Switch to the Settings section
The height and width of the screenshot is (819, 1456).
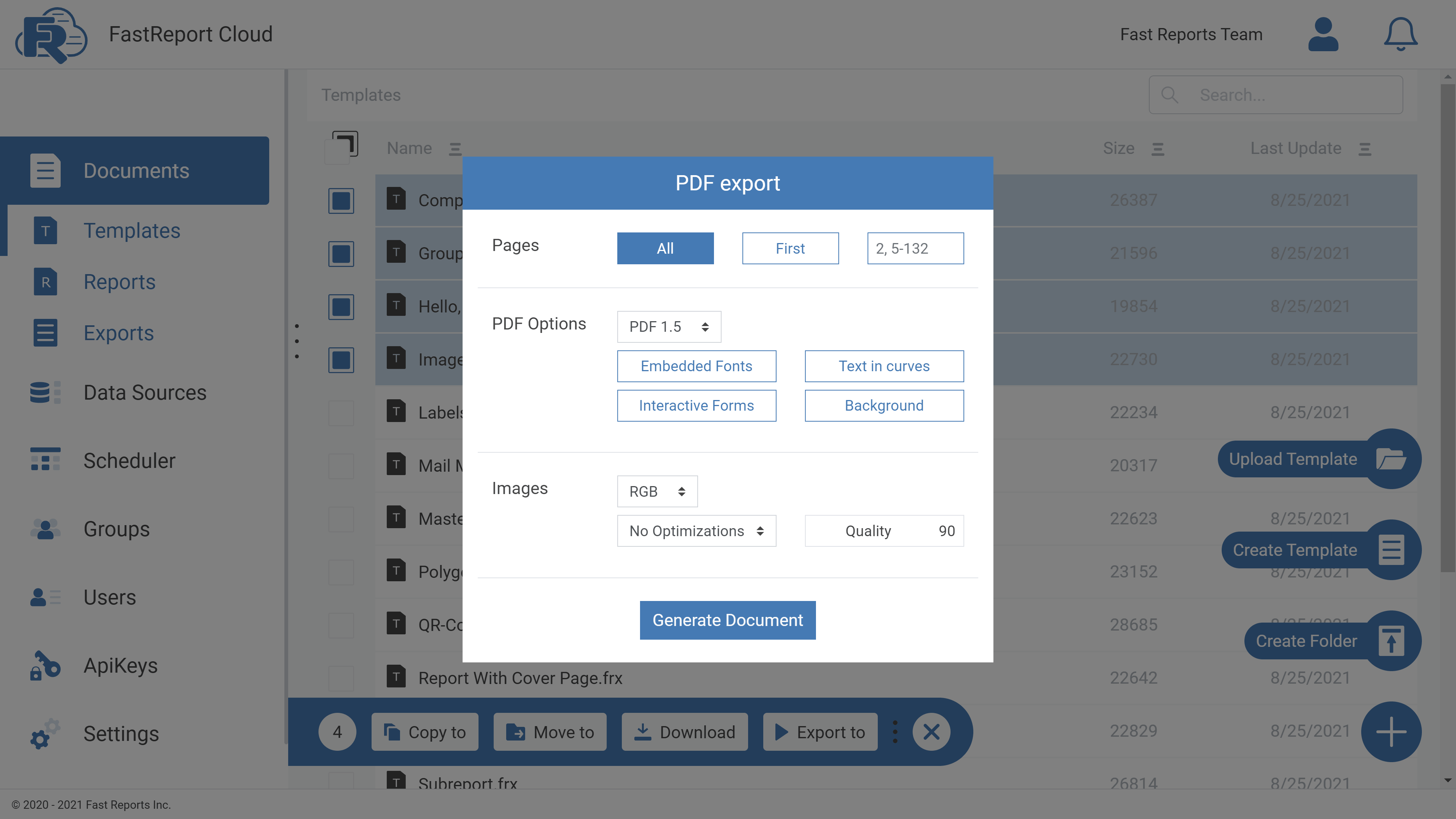coord(121,734)
